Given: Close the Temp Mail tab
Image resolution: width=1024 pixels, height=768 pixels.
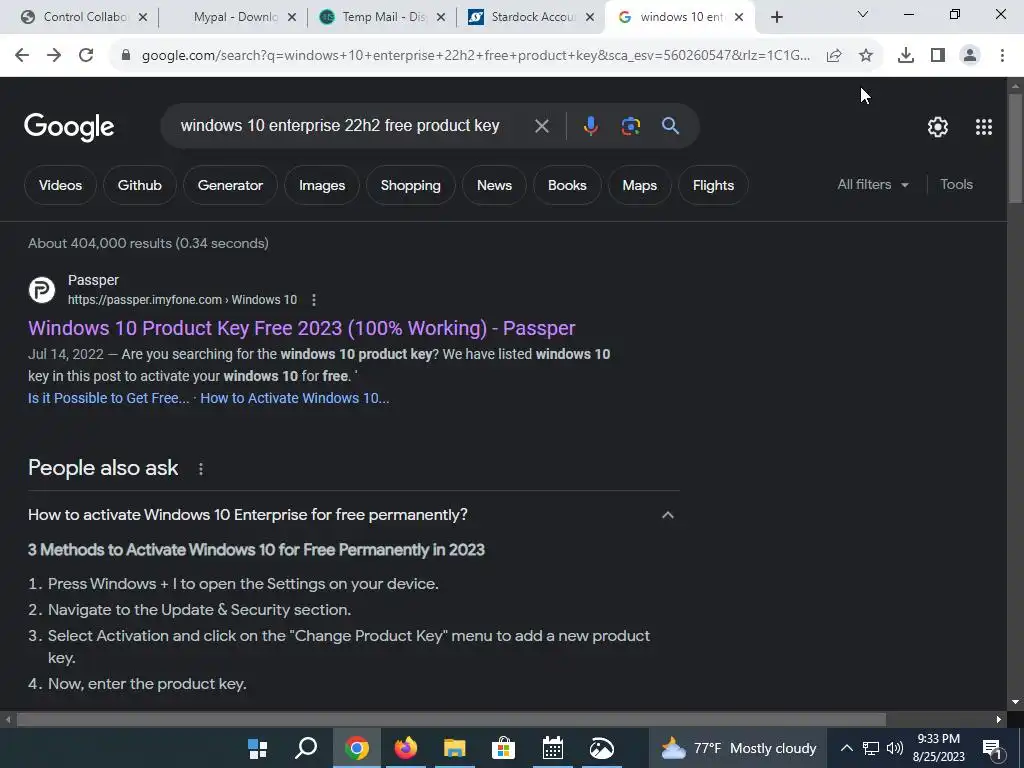Looking at the screenshot, I should click(441, 17).
